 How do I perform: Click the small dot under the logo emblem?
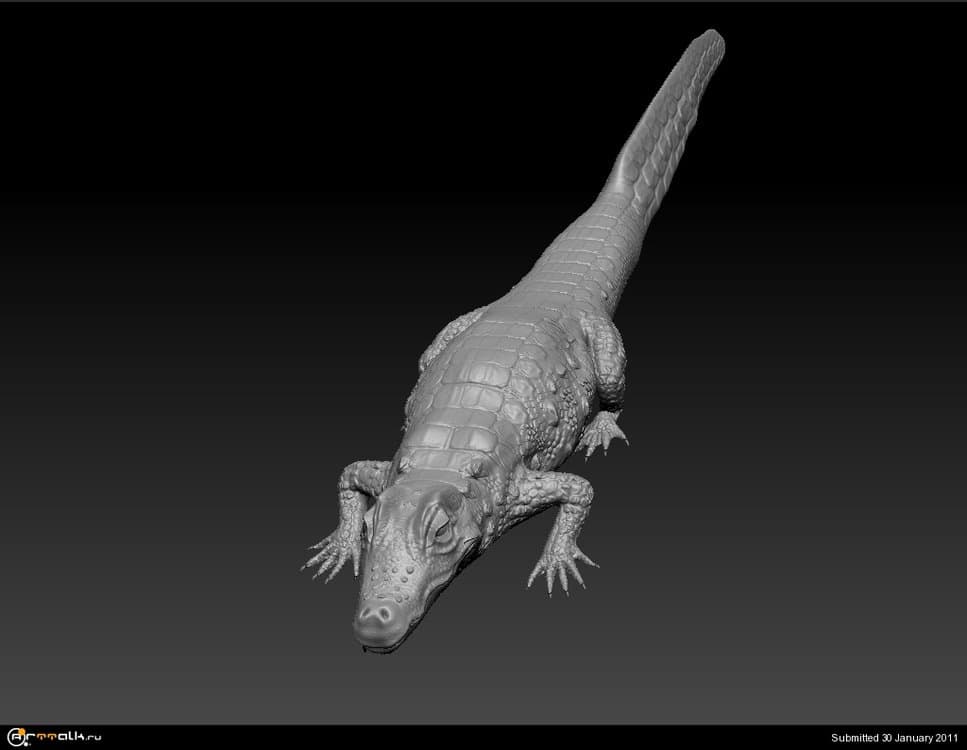pos(26,744)
